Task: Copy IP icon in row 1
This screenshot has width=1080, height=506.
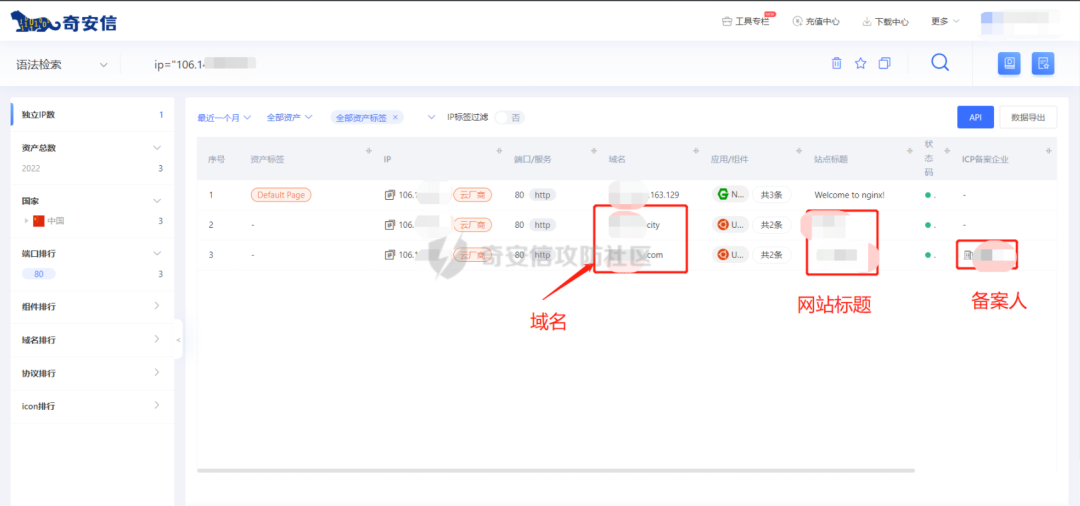Action: tap(390, 195)
